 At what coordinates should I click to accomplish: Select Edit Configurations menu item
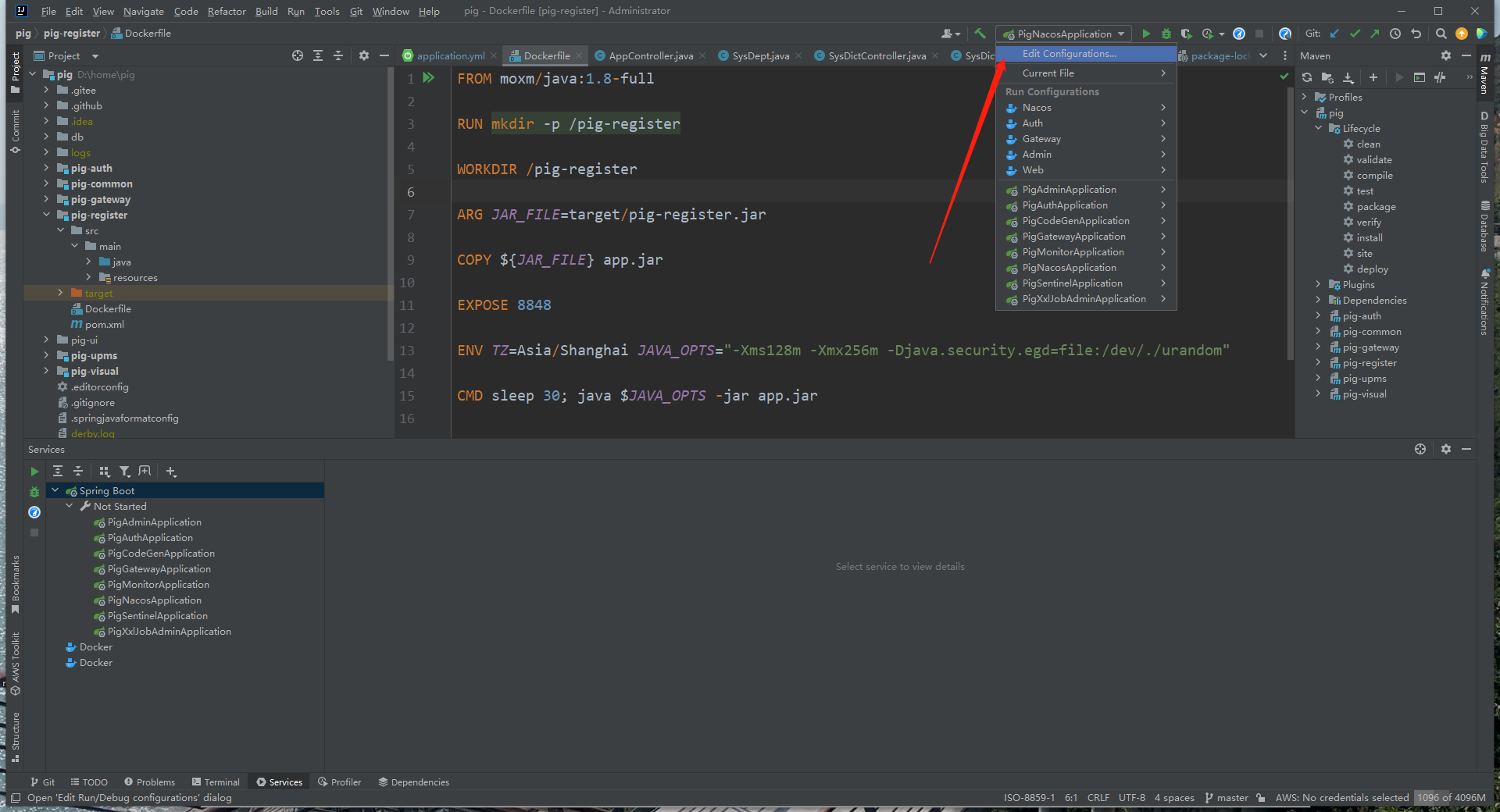coord(1086,54)
